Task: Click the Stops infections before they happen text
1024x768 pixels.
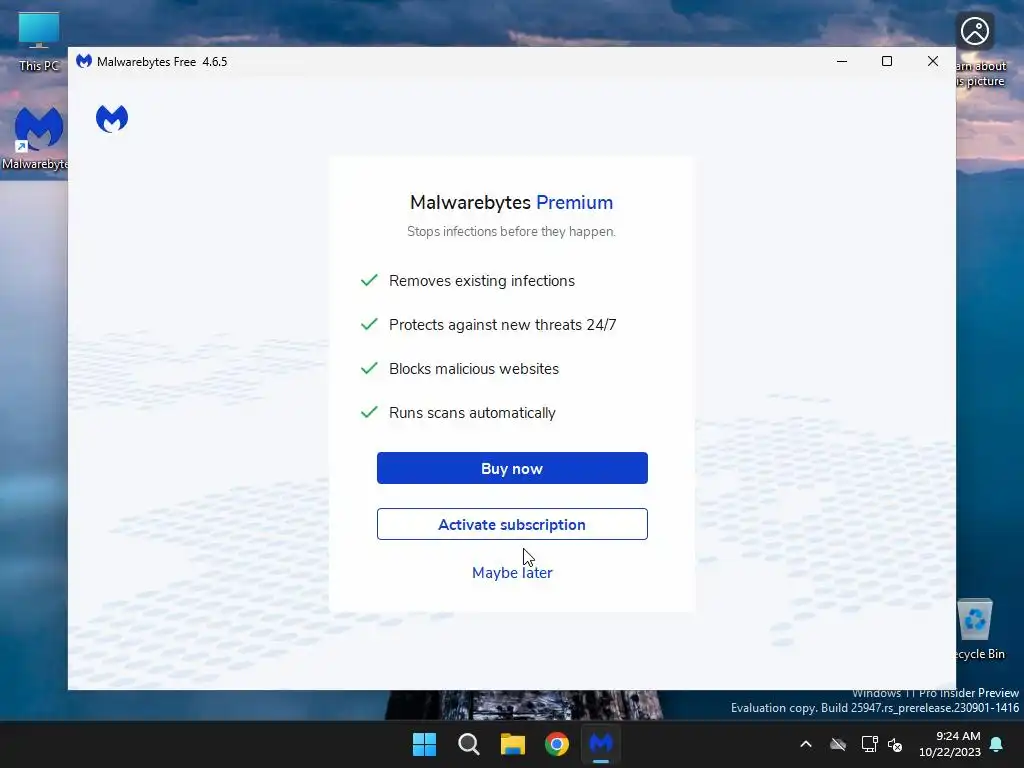Action: tap(511, 231)
